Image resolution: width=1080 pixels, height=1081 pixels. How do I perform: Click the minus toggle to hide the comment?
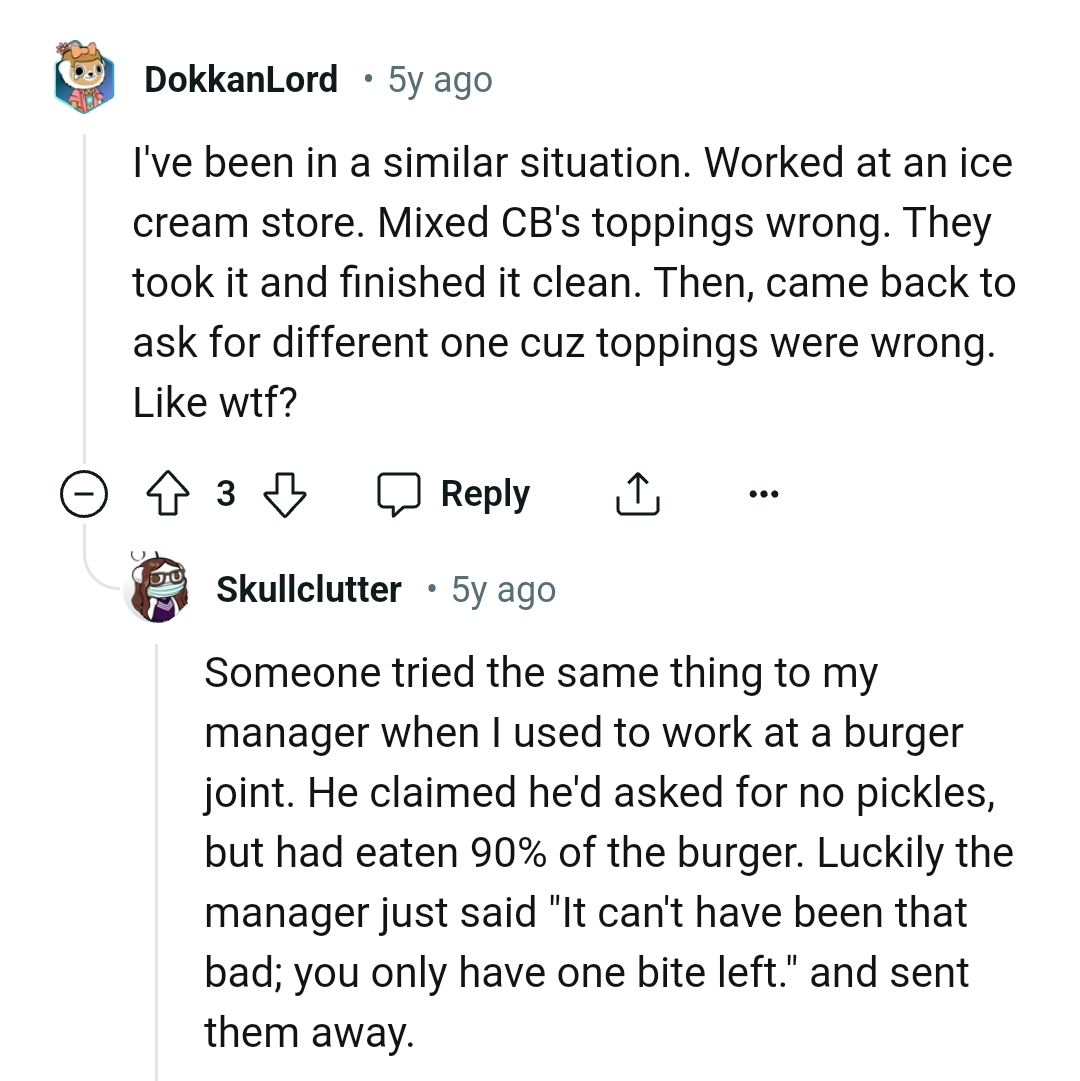(x=85, y=493)
